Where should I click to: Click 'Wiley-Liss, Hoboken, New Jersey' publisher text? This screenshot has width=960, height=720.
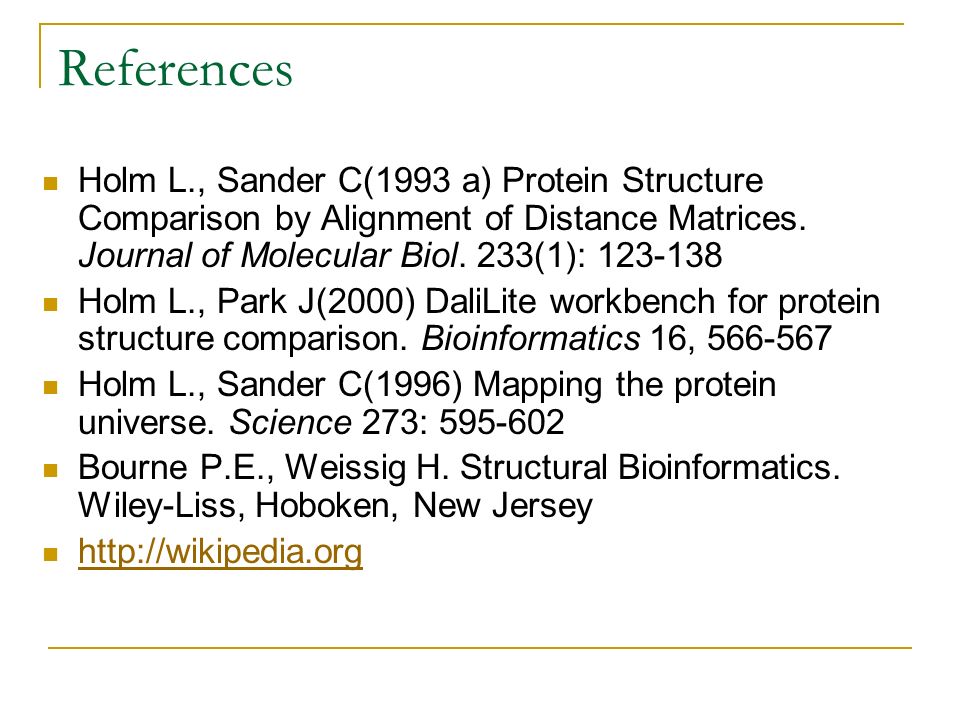point(336,506)
